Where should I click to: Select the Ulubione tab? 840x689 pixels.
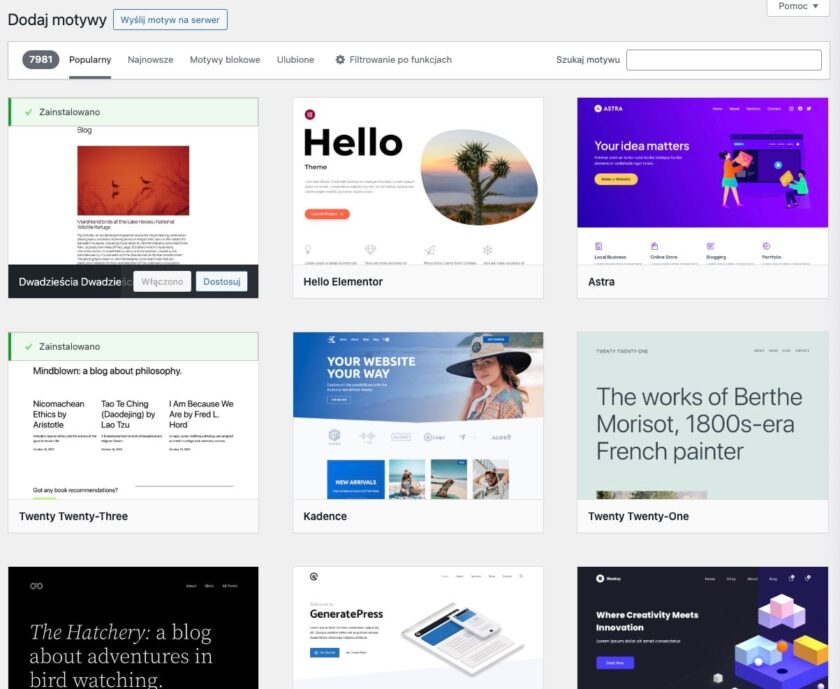(x=295, y=59)
